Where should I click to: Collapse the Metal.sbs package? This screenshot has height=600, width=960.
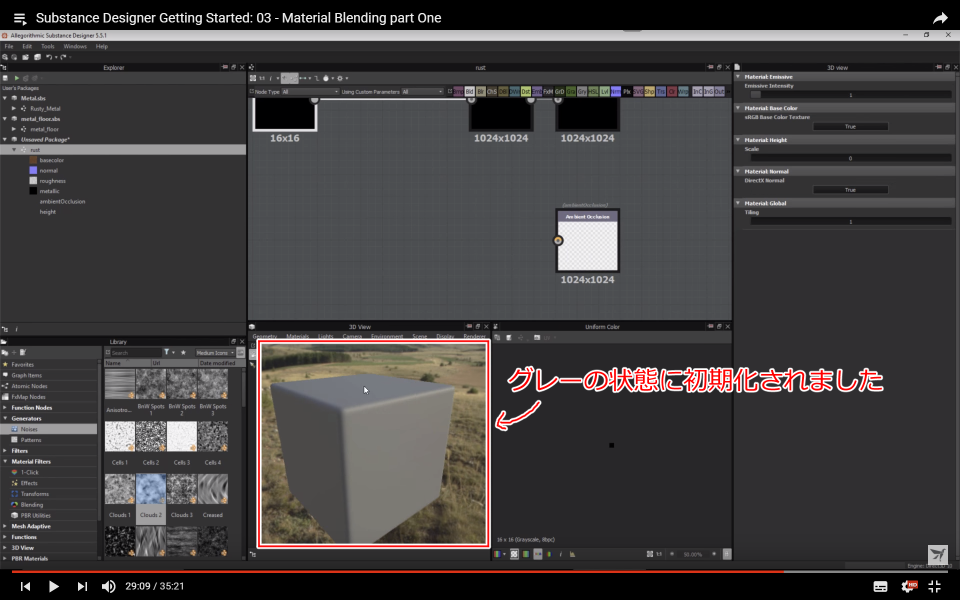6,98
